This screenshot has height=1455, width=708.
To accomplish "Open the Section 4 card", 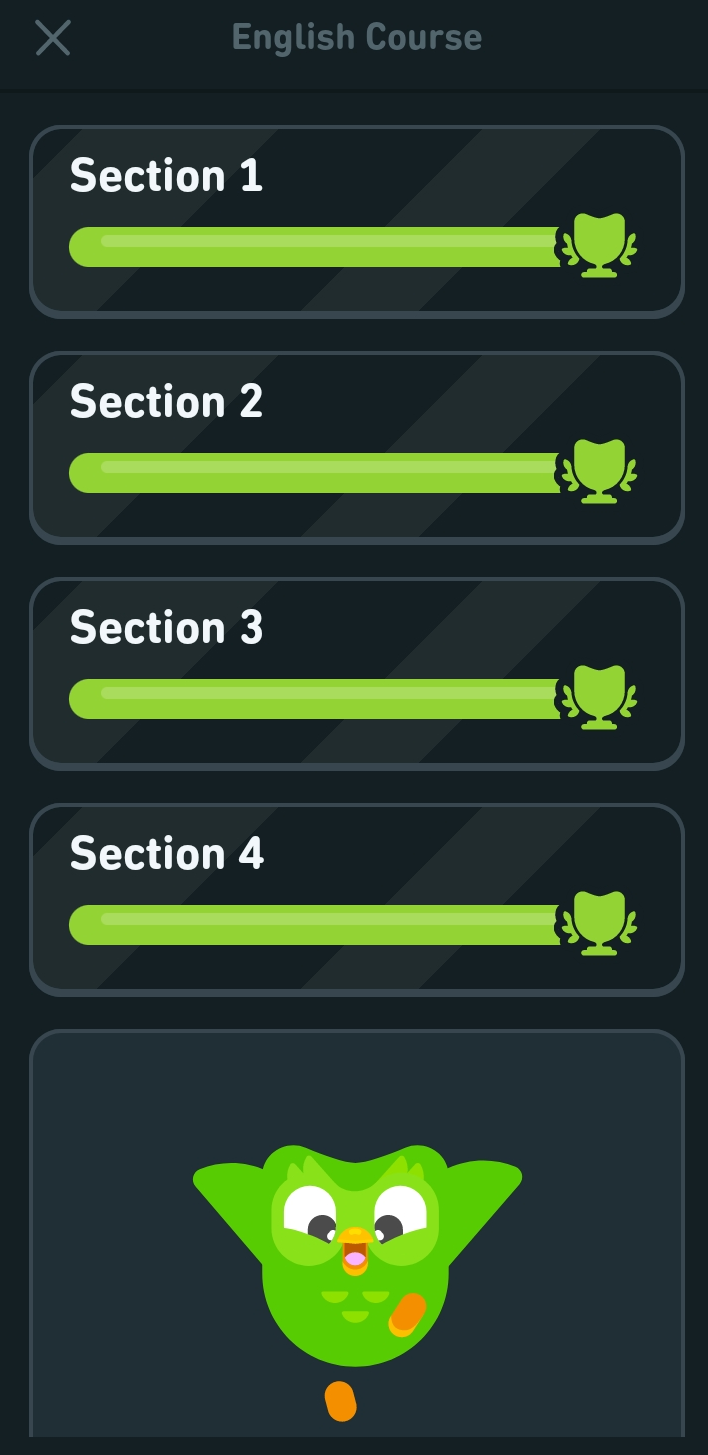I will (x=354, y=898).
